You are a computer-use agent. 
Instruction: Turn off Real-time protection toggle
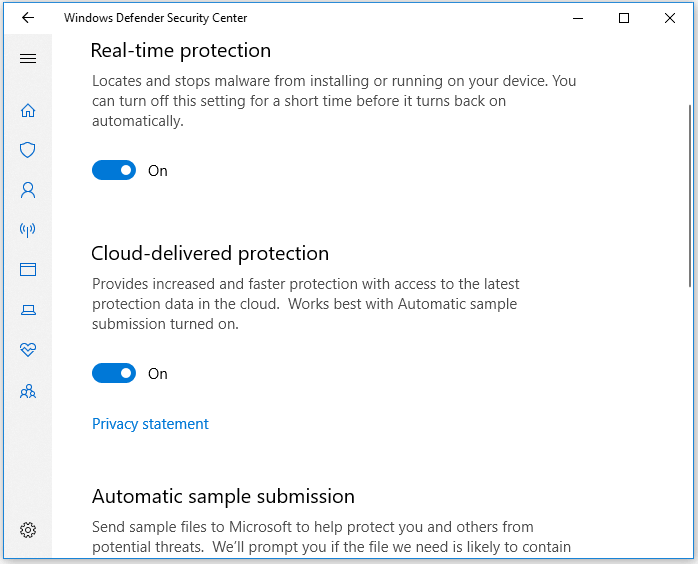tap(114, 171)
